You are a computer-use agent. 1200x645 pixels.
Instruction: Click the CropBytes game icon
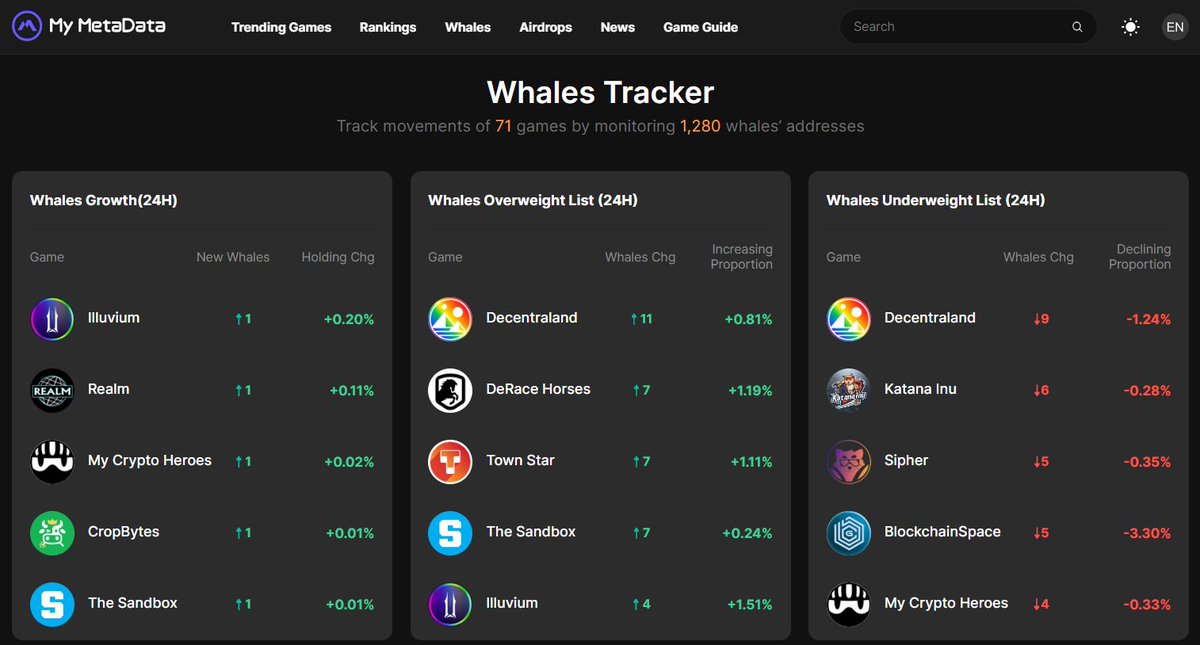point(52,533)
